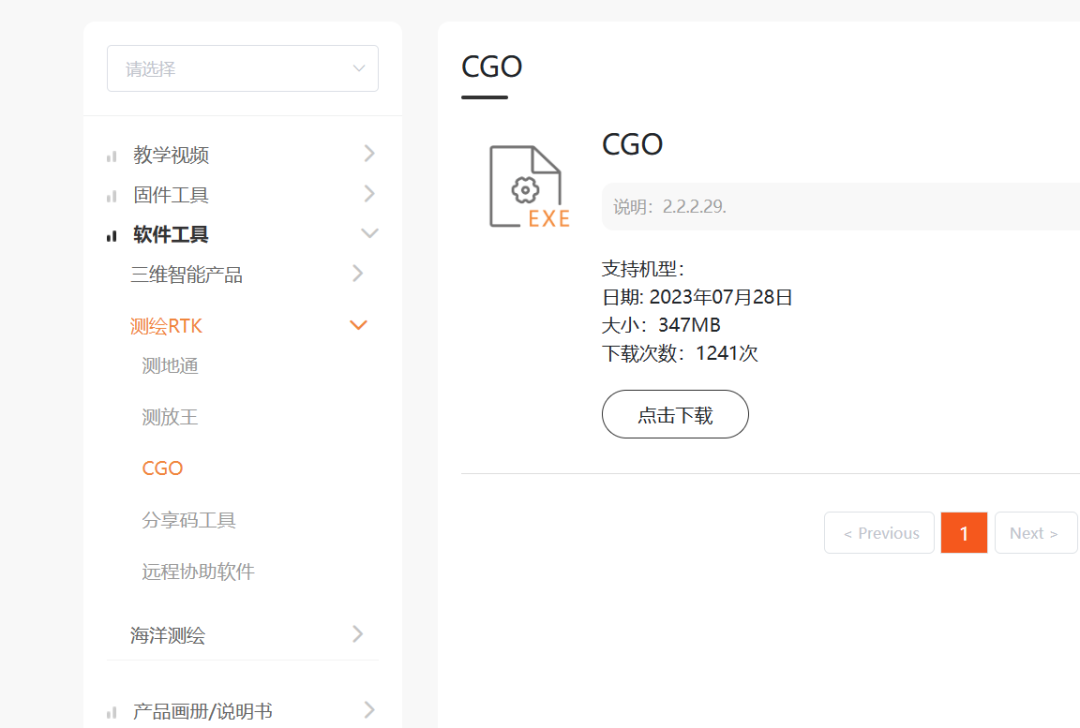
Task: Click the 说明: 2.2.2.29. description box
Action: 841,207
